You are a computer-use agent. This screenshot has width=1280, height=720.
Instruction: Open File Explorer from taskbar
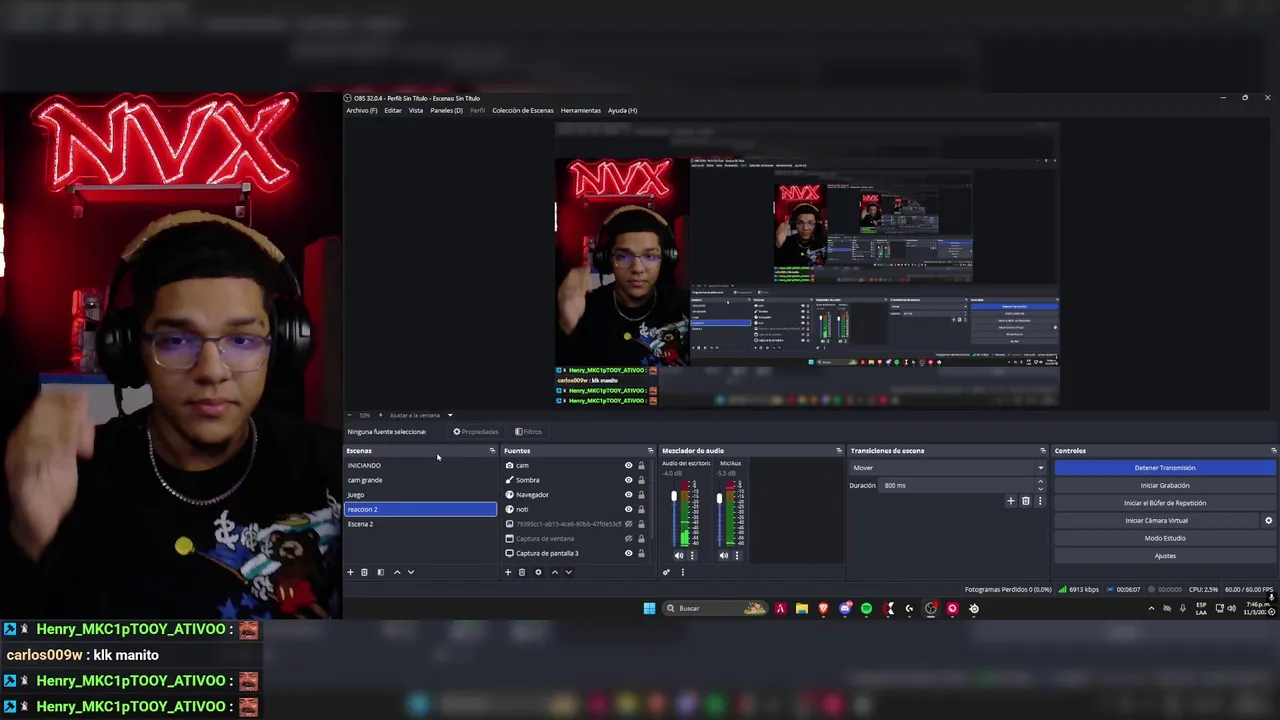pyautogui.click(x=802, y=608)
